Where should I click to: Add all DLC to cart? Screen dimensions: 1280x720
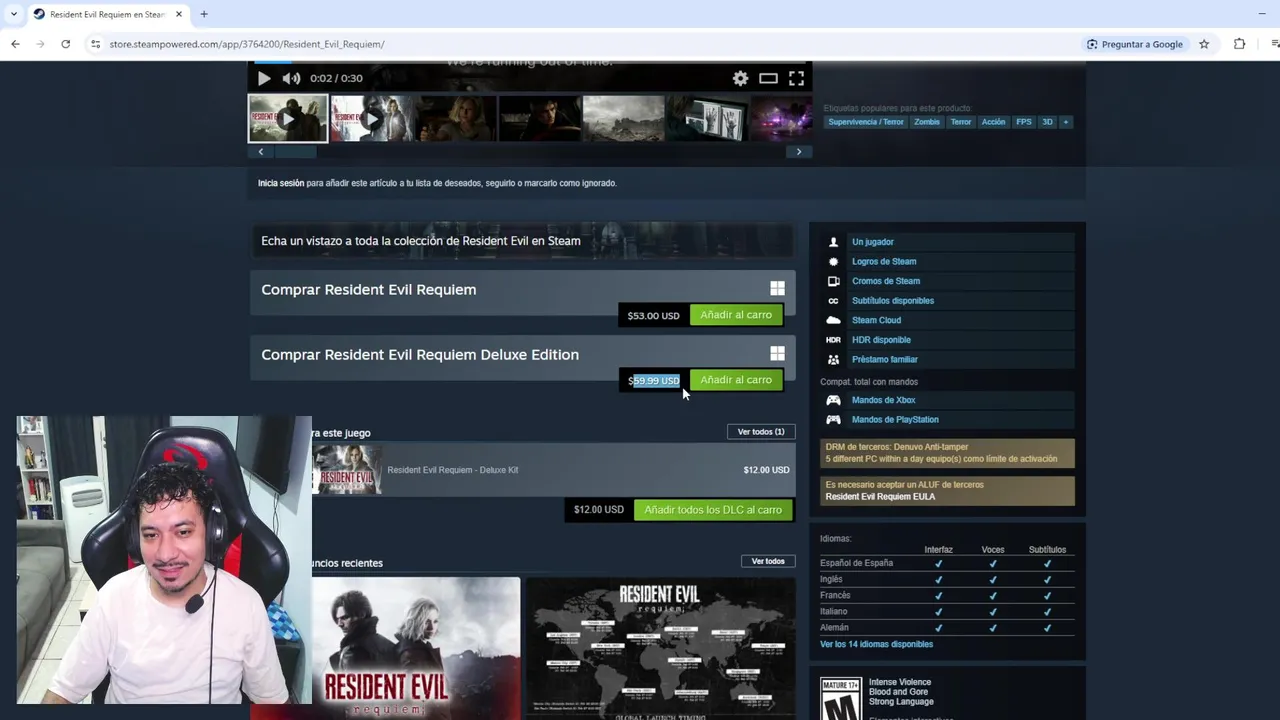pos(713,510)
